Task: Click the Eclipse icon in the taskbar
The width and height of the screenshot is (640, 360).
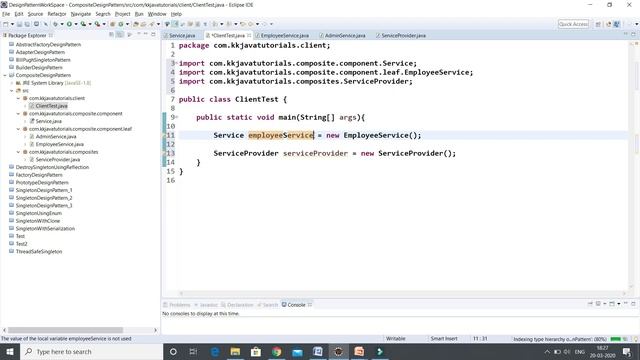Action: point(338,351)
